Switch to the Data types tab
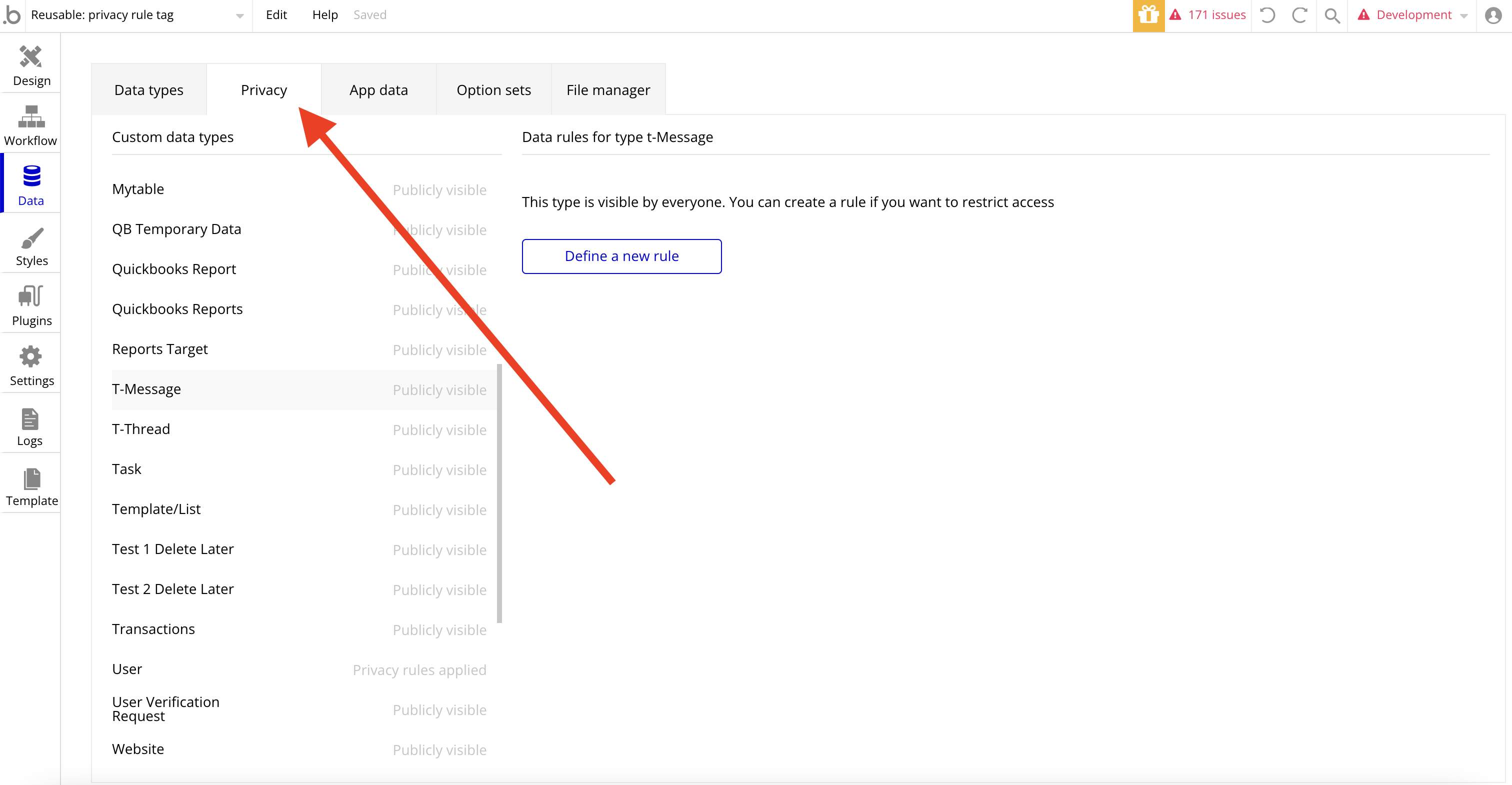 coord(148,90)
